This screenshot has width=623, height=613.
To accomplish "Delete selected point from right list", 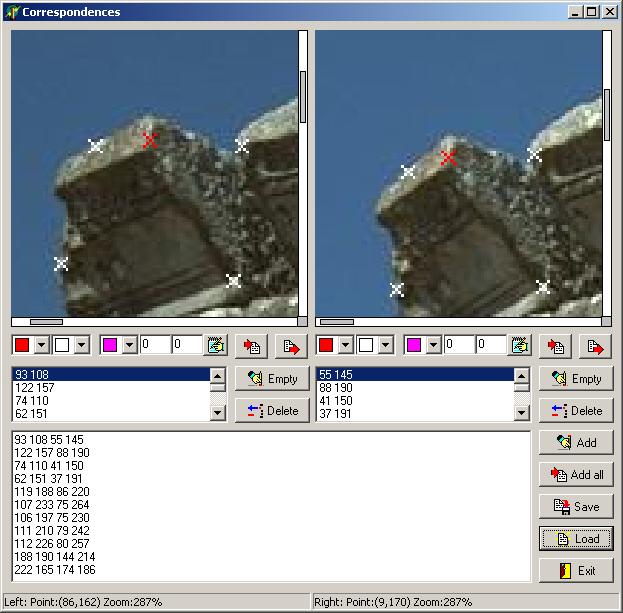I will [x=576, y=410].
